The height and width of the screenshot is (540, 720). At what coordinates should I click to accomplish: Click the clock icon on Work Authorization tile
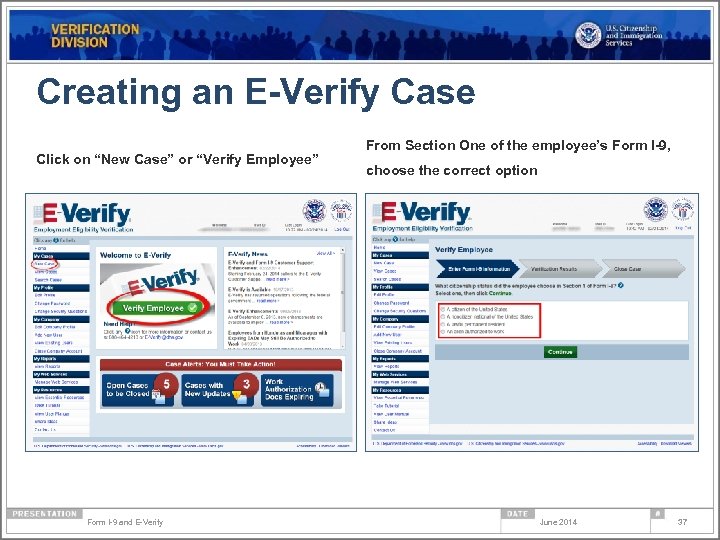click(322, 389)
